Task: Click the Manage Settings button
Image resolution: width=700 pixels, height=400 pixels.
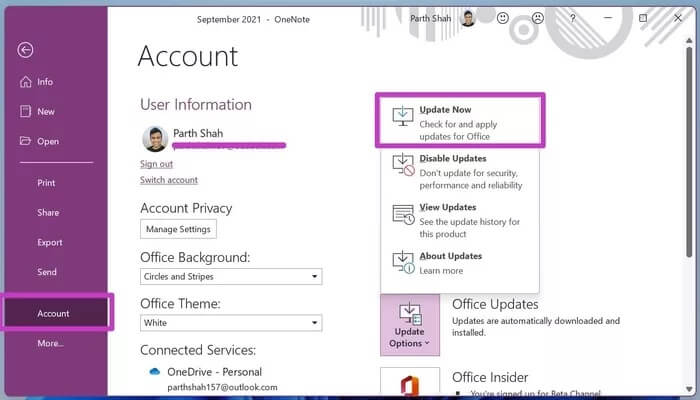Action: tap(179, 229)
